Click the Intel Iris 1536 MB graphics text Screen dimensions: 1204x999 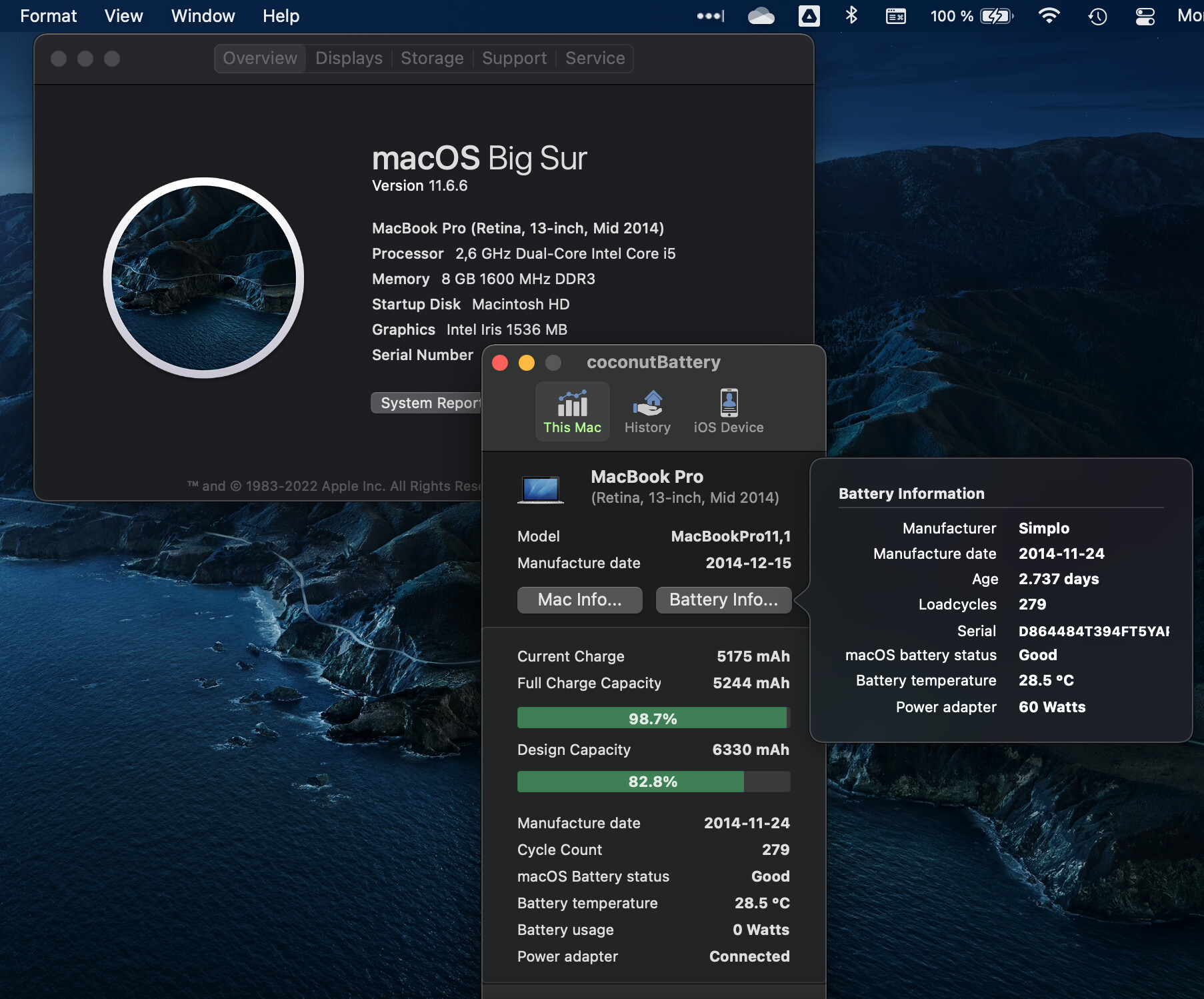[507, 329]
